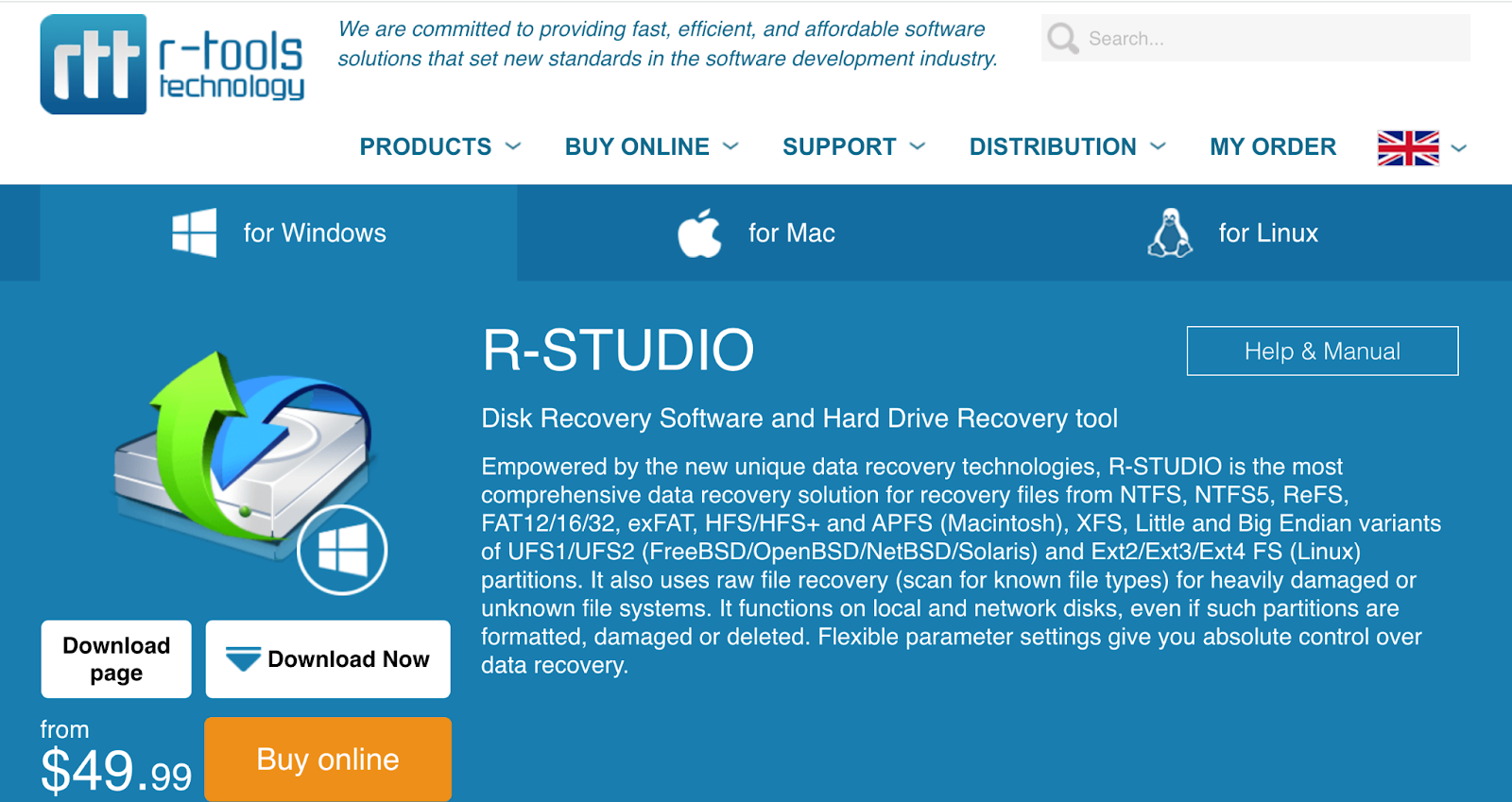The height and width of the screenshot is (802, 1512).
Task: Click the $49.99 price text
Action: (x=116, y=771)
